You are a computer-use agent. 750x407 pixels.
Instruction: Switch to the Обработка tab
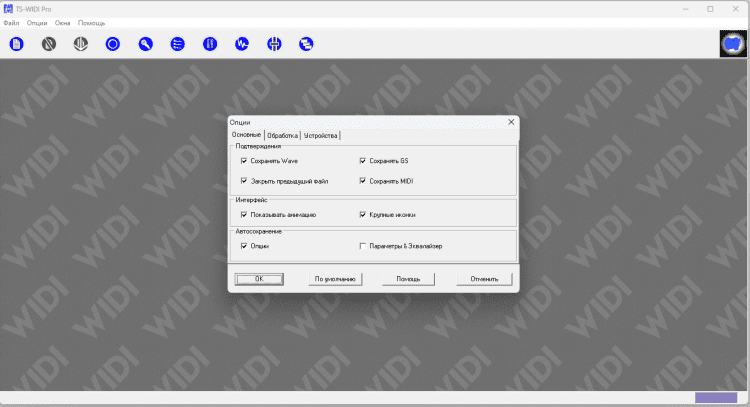coord(282,136)
